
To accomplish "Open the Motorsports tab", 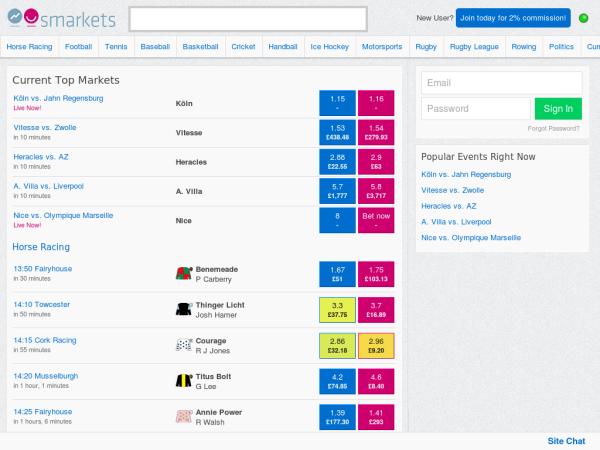I will 382,47.
